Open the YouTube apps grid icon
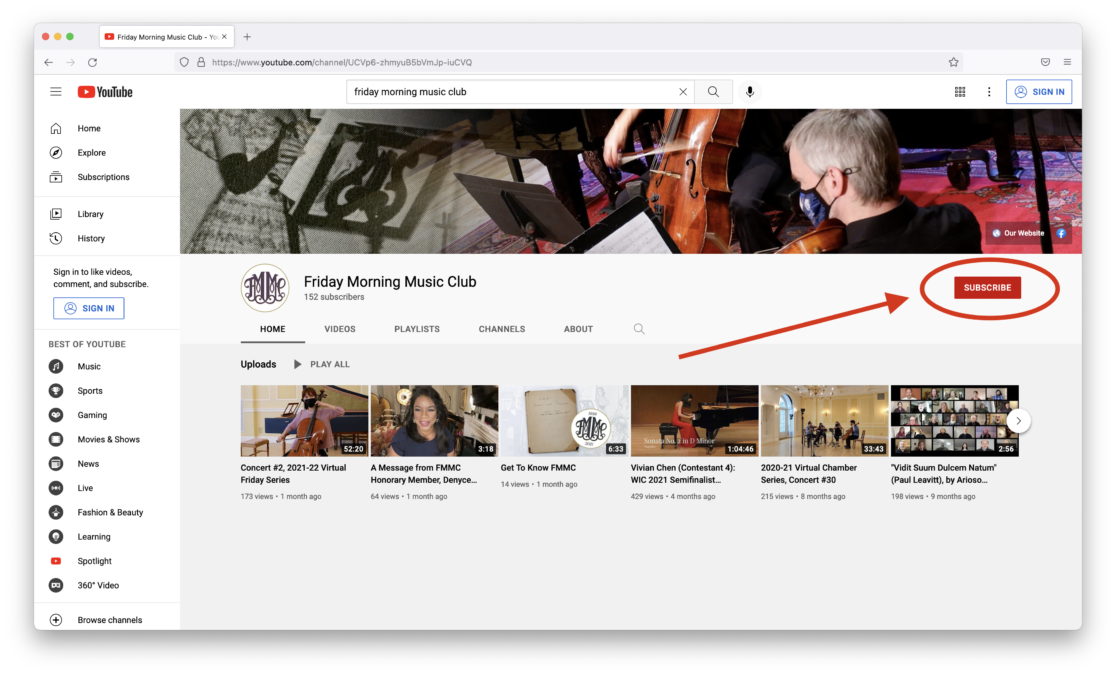The image size is (1116, 675). (960, 92)
